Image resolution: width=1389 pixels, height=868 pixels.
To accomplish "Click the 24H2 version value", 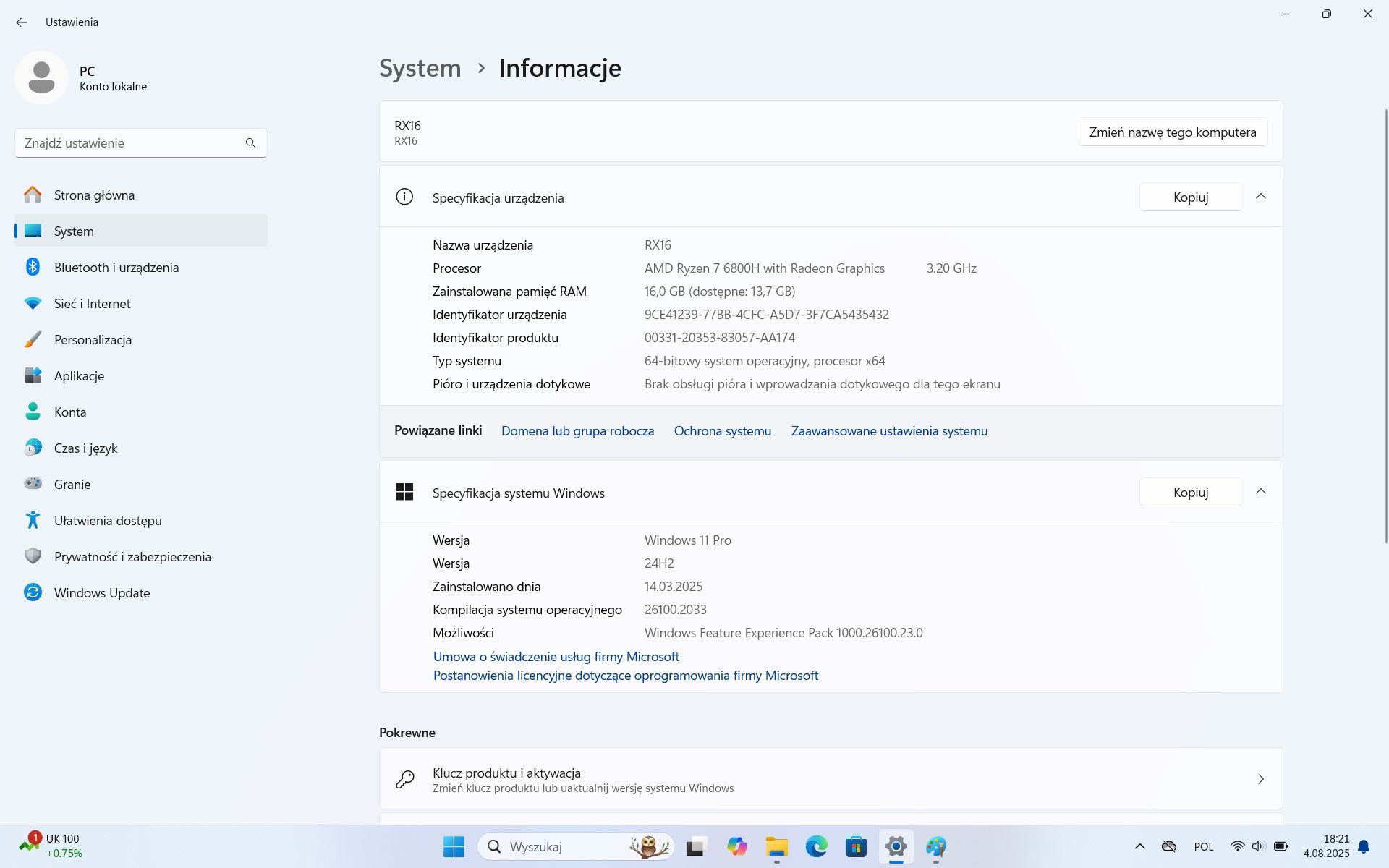I will coord(658,563).
